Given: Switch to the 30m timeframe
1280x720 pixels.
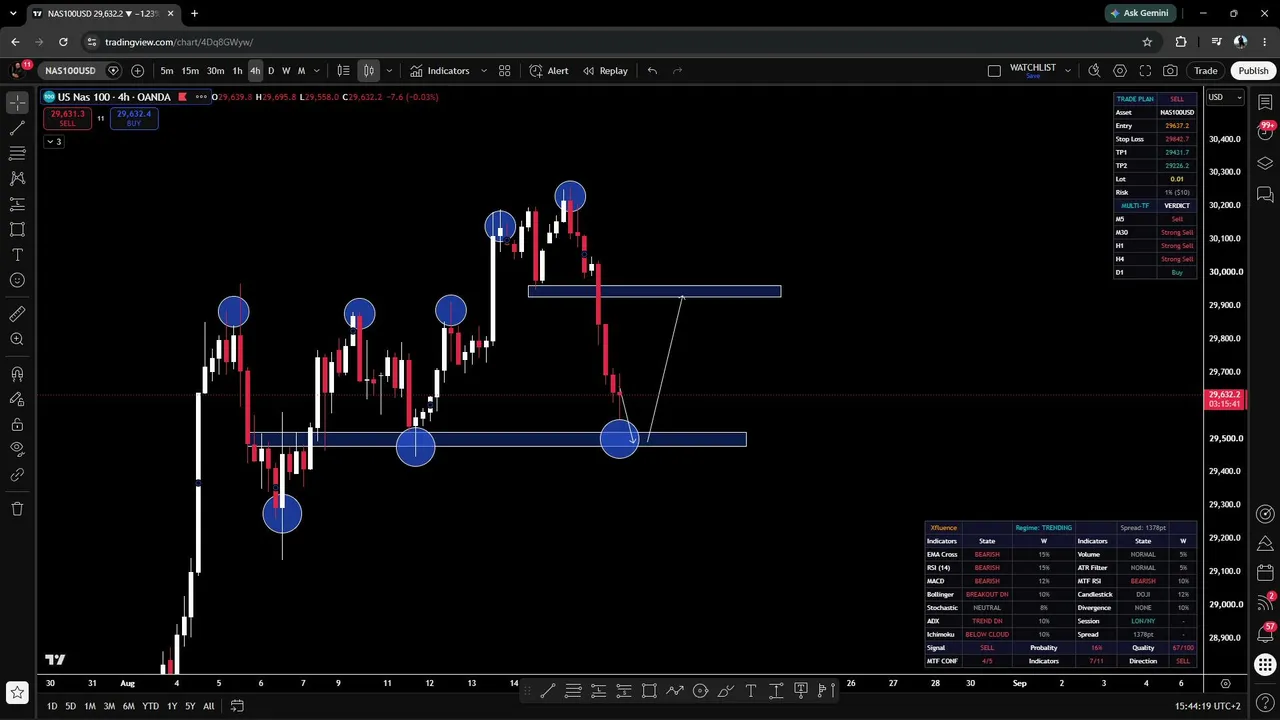Looking at the screenshot, I should pos(215,71).
